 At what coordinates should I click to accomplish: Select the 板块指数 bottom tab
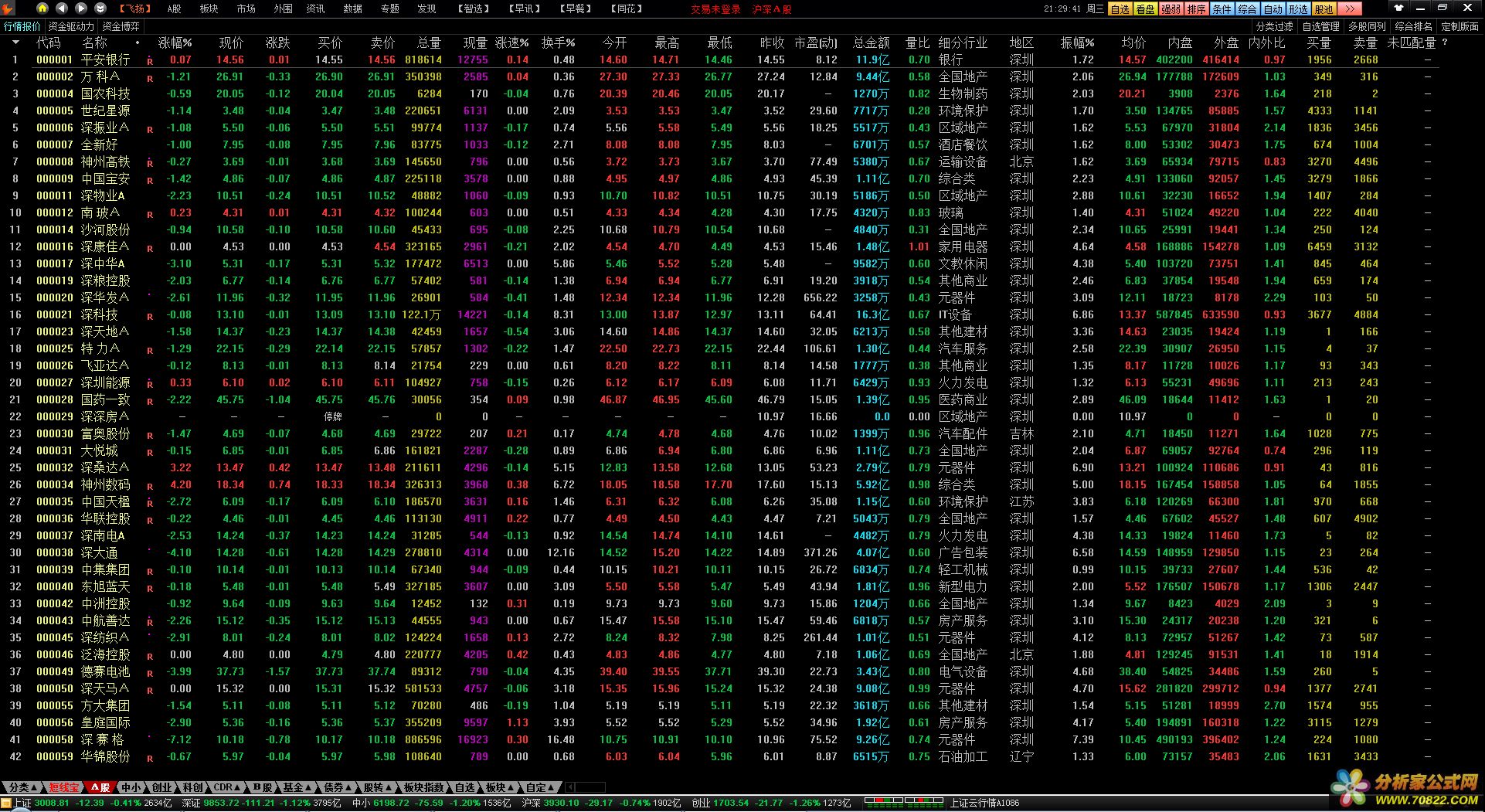click(424, 787)
